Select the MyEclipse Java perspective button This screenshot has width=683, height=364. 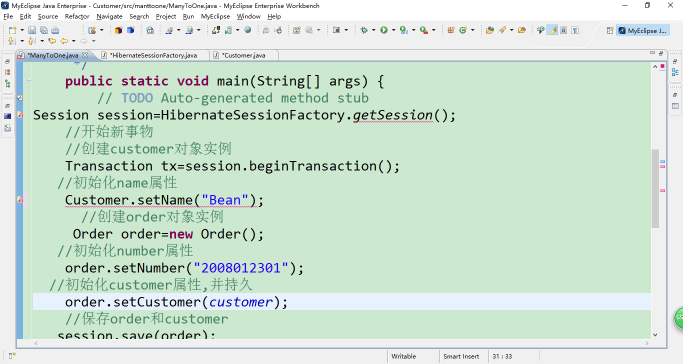(x=643, y=30)
